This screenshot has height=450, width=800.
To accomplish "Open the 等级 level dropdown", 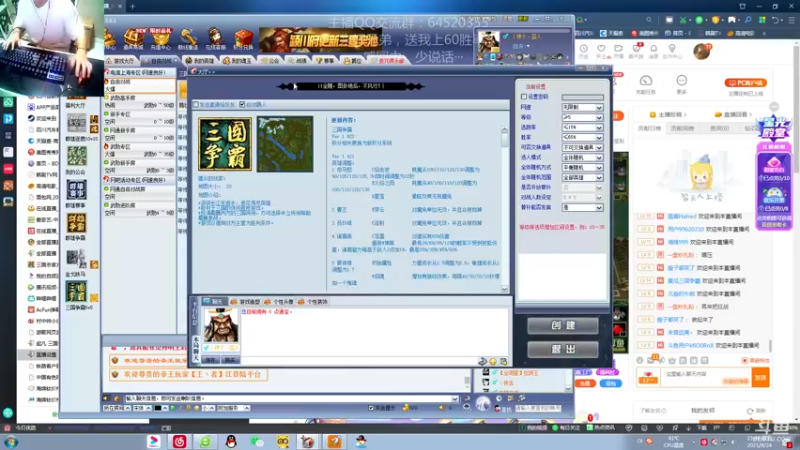I will coord(582,117).
